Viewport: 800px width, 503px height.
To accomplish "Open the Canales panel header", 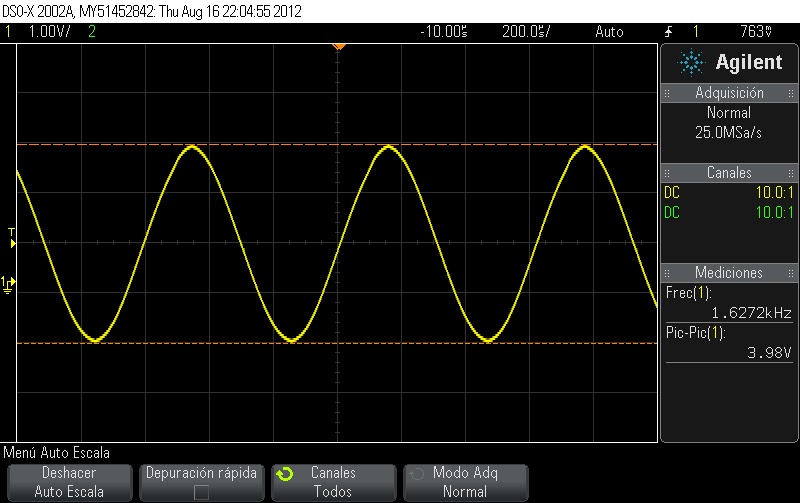I will [x=729, y=173].
